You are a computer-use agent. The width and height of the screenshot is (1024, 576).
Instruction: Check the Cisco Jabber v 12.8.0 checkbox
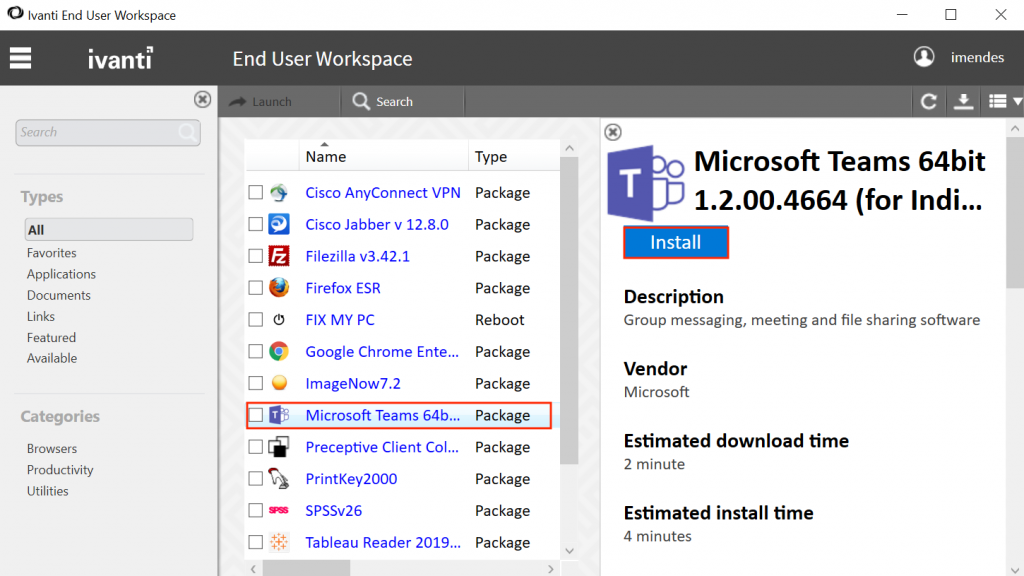click(x=255, y=225)
